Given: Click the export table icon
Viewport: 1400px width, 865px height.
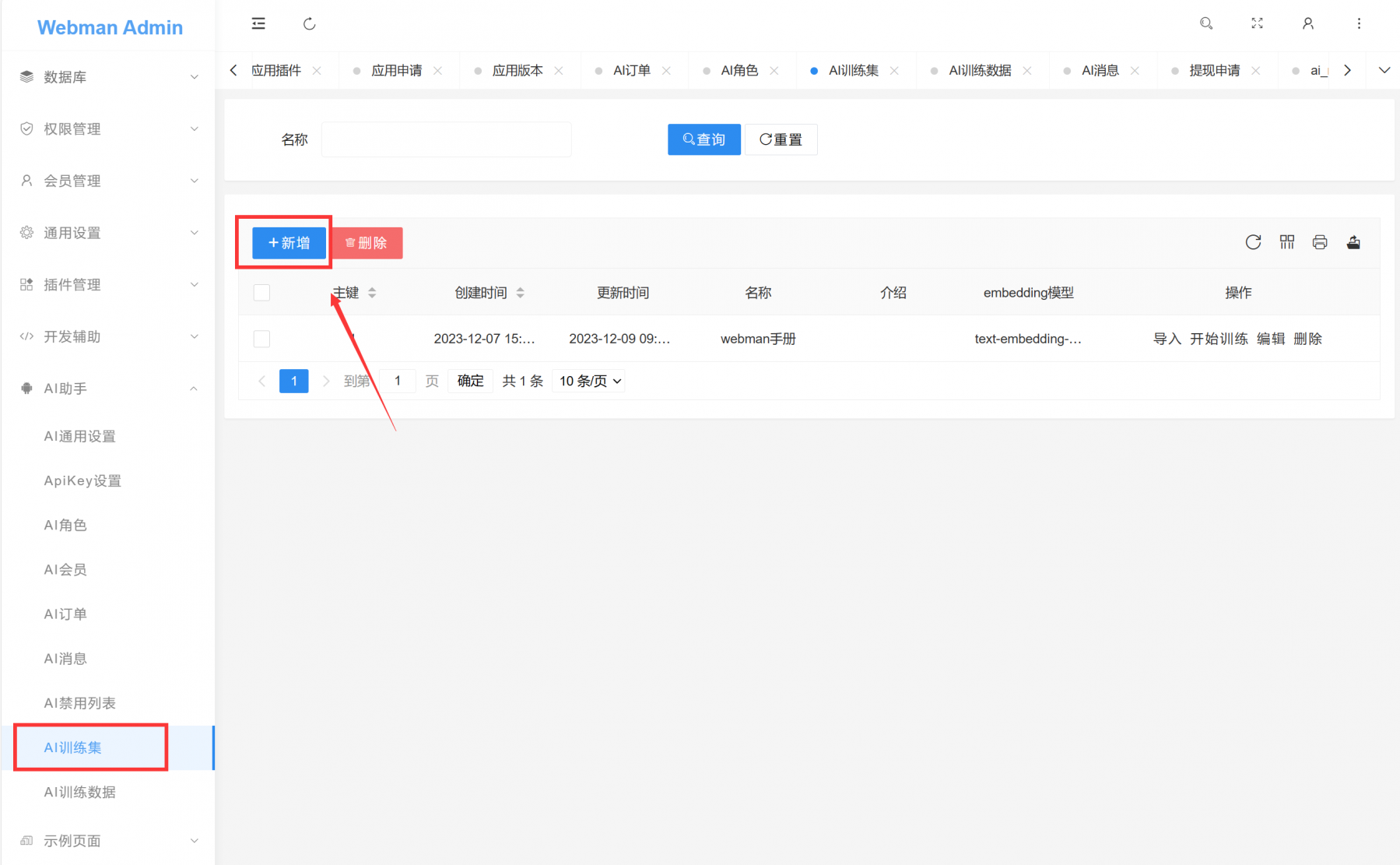Looking at the screenshot, I should (1353, 242).
